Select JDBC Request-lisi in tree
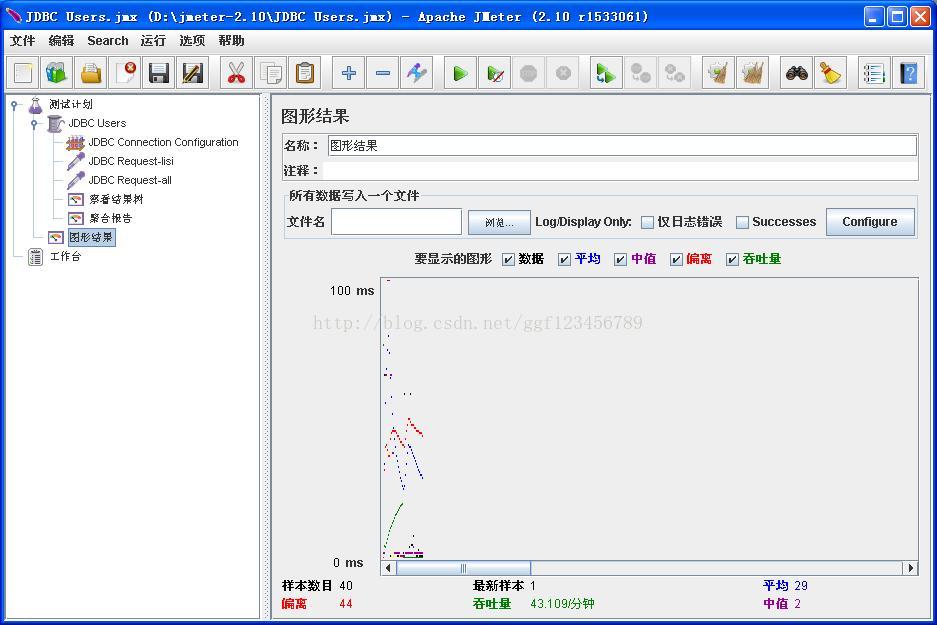The height and width of the screenshot is (625, 937). [131, 161]
